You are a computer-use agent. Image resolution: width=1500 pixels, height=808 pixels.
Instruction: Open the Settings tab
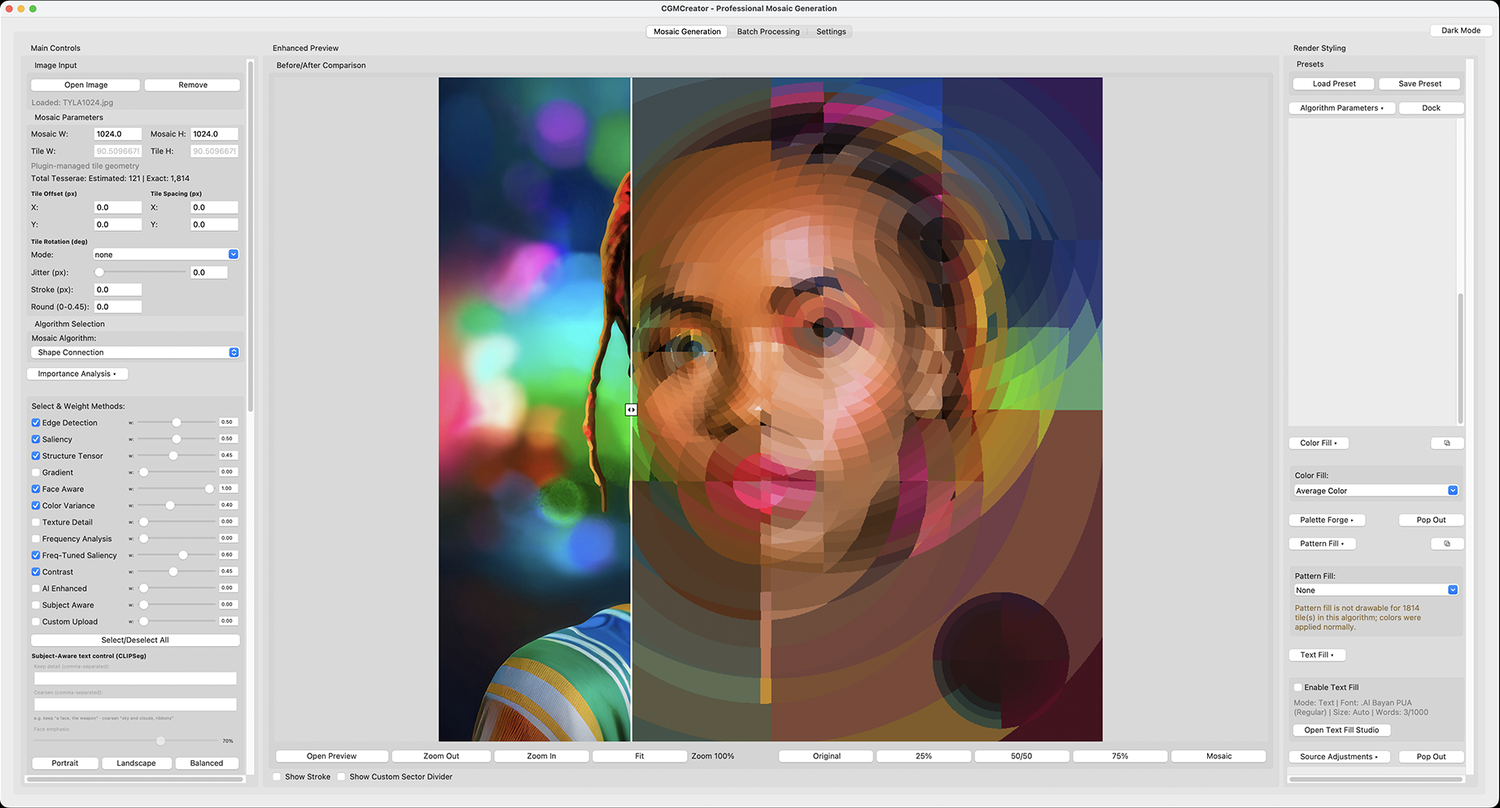pyautogui.click(x=831, y=32)
